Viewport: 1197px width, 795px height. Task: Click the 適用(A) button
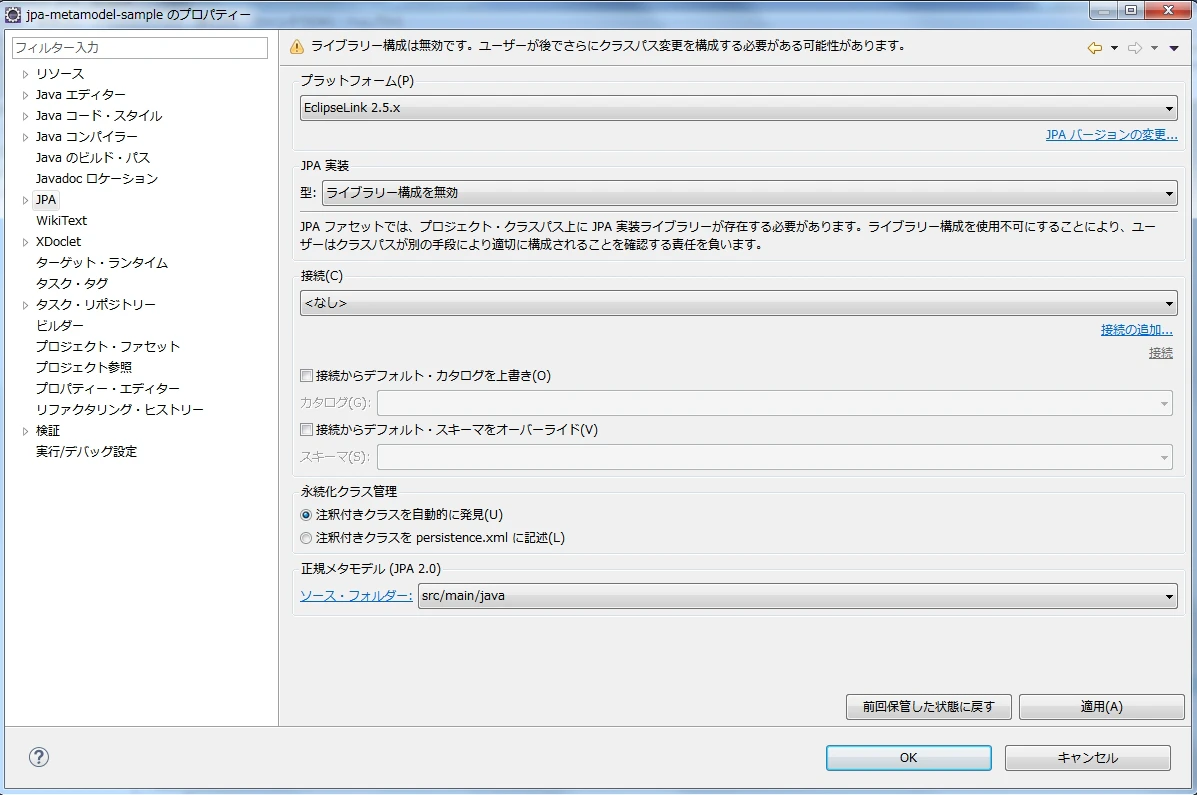click(1102, 706)
